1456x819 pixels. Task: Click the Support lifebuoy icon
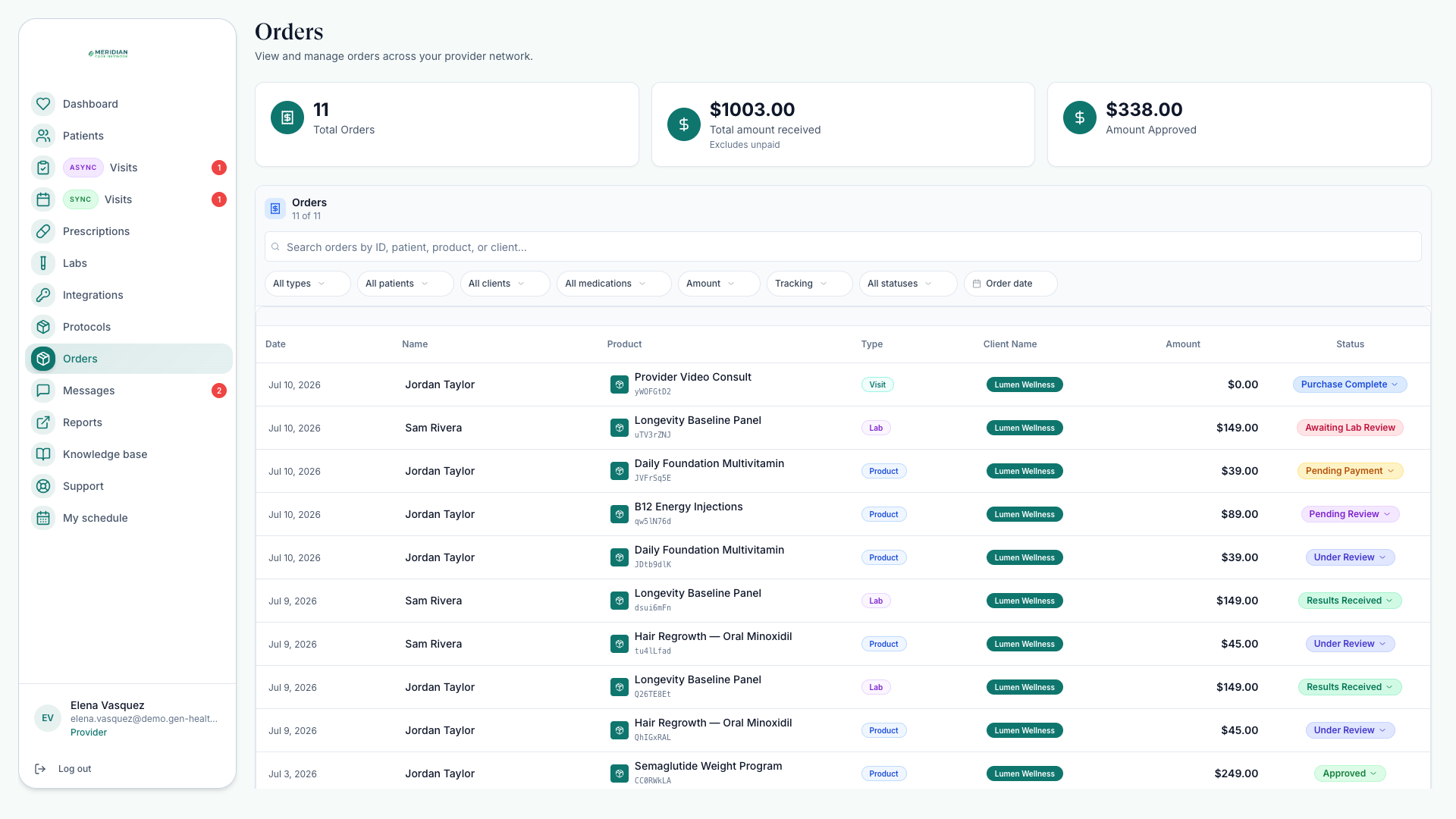tap(43, 486)
